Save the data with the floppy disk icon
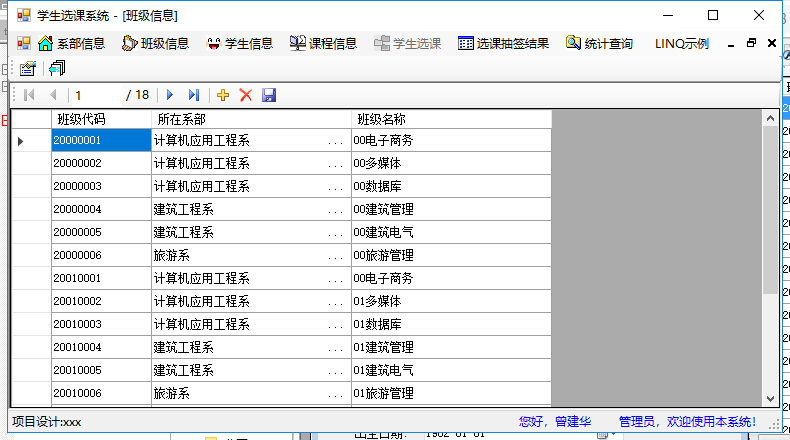Screen dimensions: 790x440 pyautogui.click(x=269, y=95)
